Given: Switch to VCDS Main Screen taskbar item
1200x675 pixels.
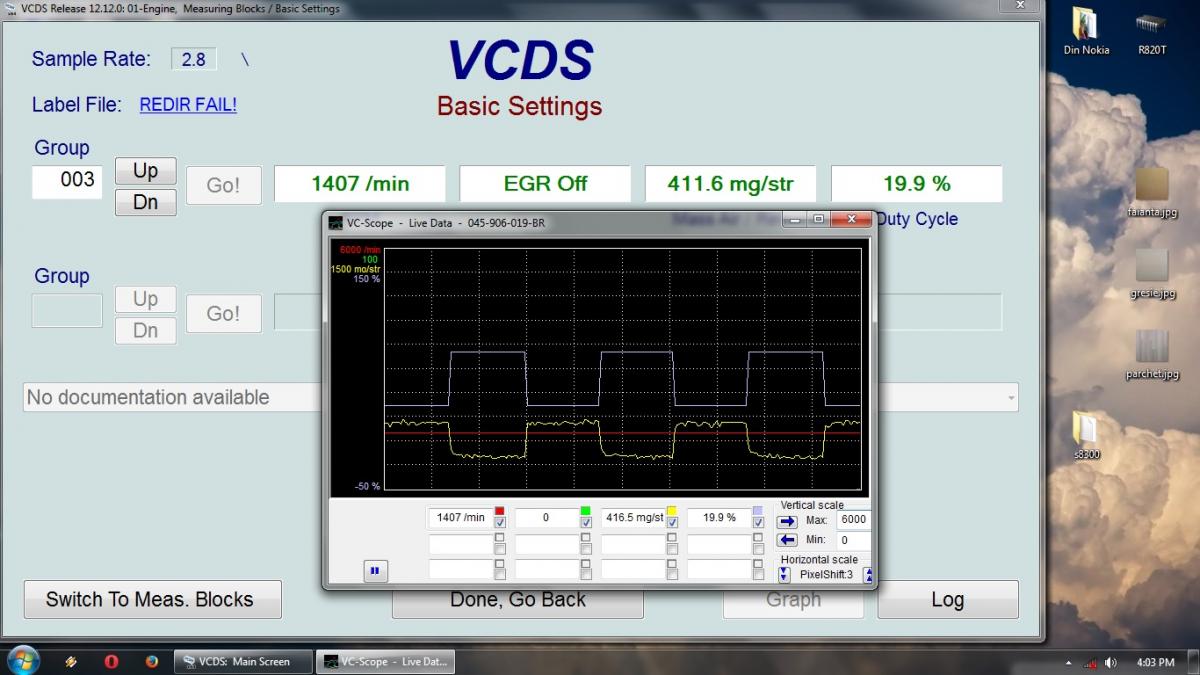Looking at the screenshot, I should 242,661.
